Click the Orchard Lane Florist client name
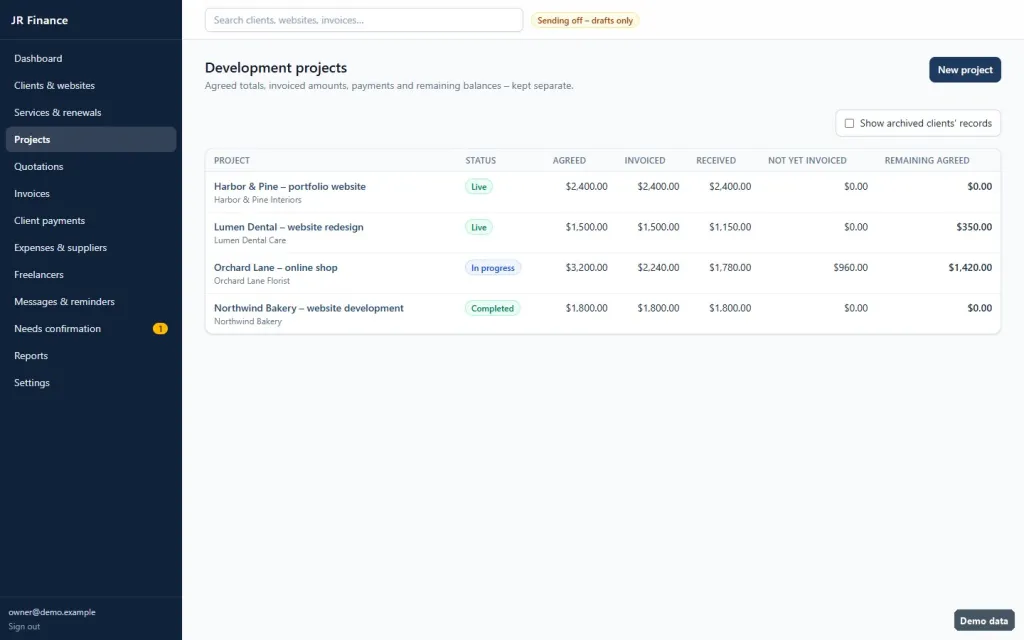This screenshot has width=1024, height=640. [x=252, y=281]
